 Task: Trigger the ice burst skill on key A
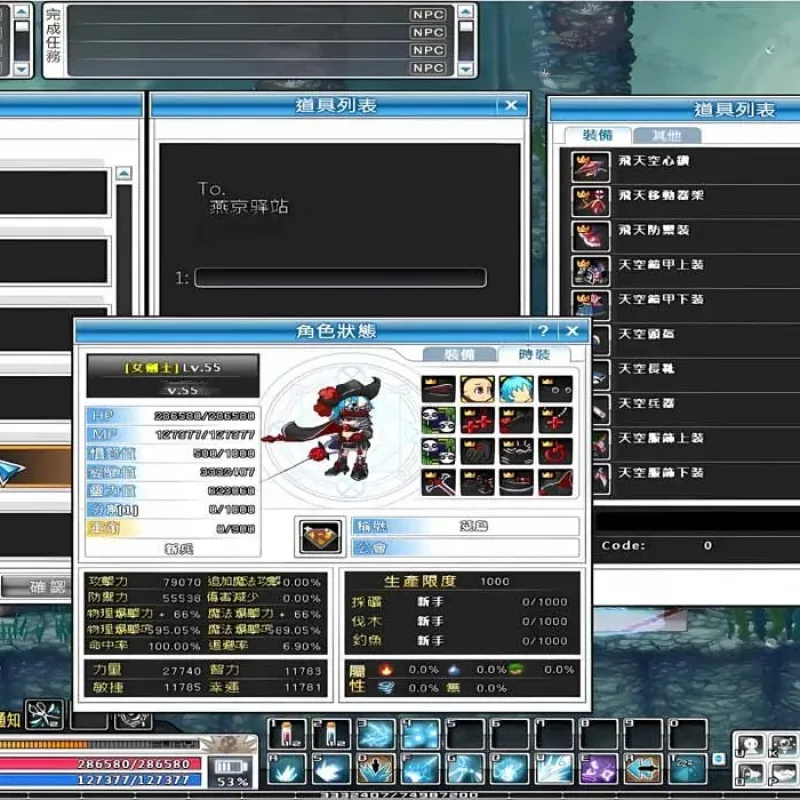(x=287, y=768)
